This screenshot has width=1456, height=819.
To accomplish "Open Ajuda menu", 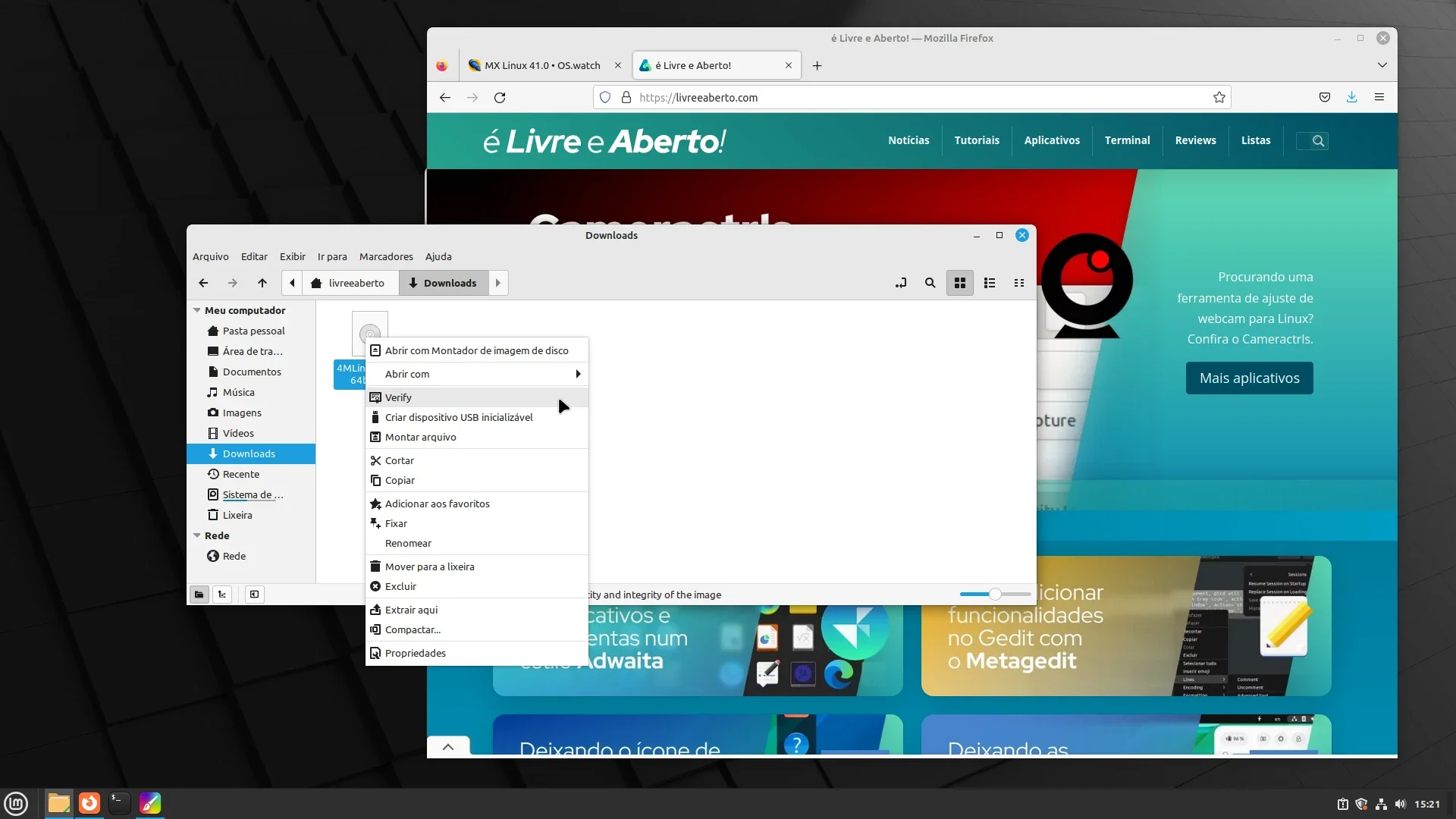I will point(438,256).
